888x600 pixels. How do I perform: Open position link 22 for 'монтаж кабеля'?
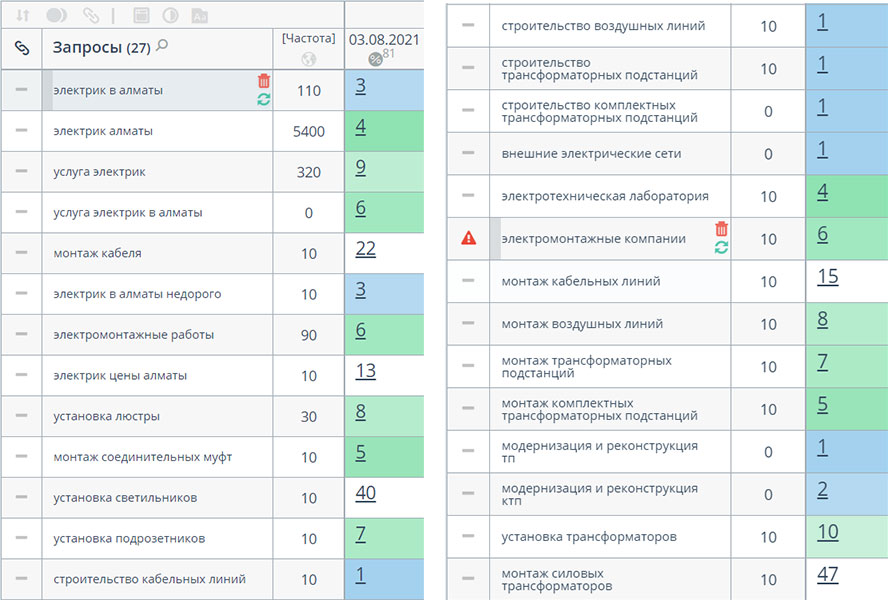(365, 248)
